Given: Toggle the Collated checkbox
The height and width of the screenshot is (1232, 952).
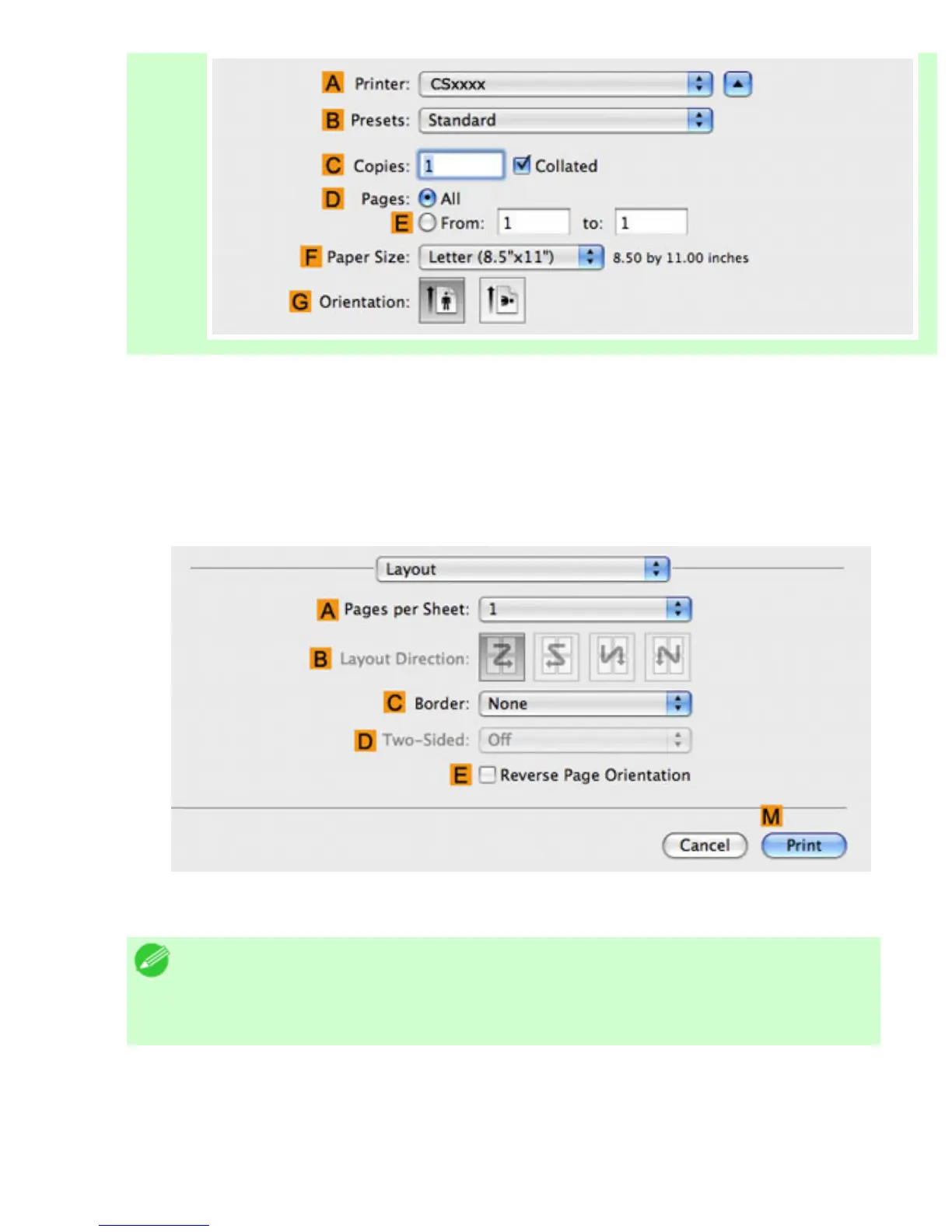Looking at the screenshot, I should [522, 165].
